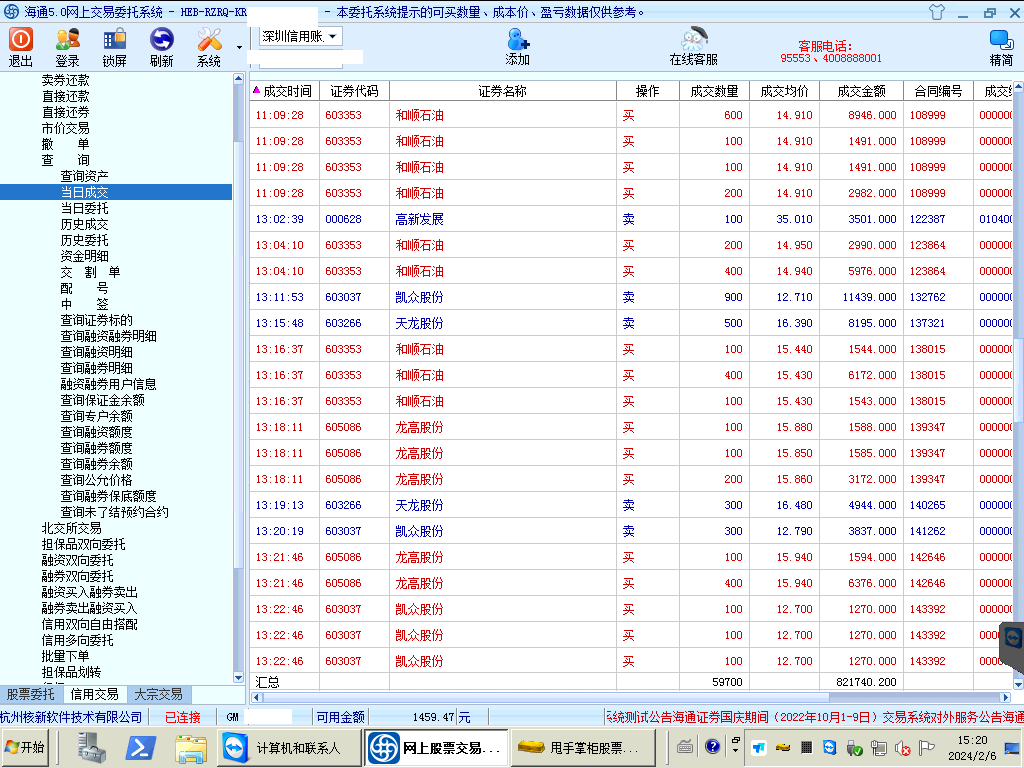Expand the arrow next to 系统 icon

239,47
